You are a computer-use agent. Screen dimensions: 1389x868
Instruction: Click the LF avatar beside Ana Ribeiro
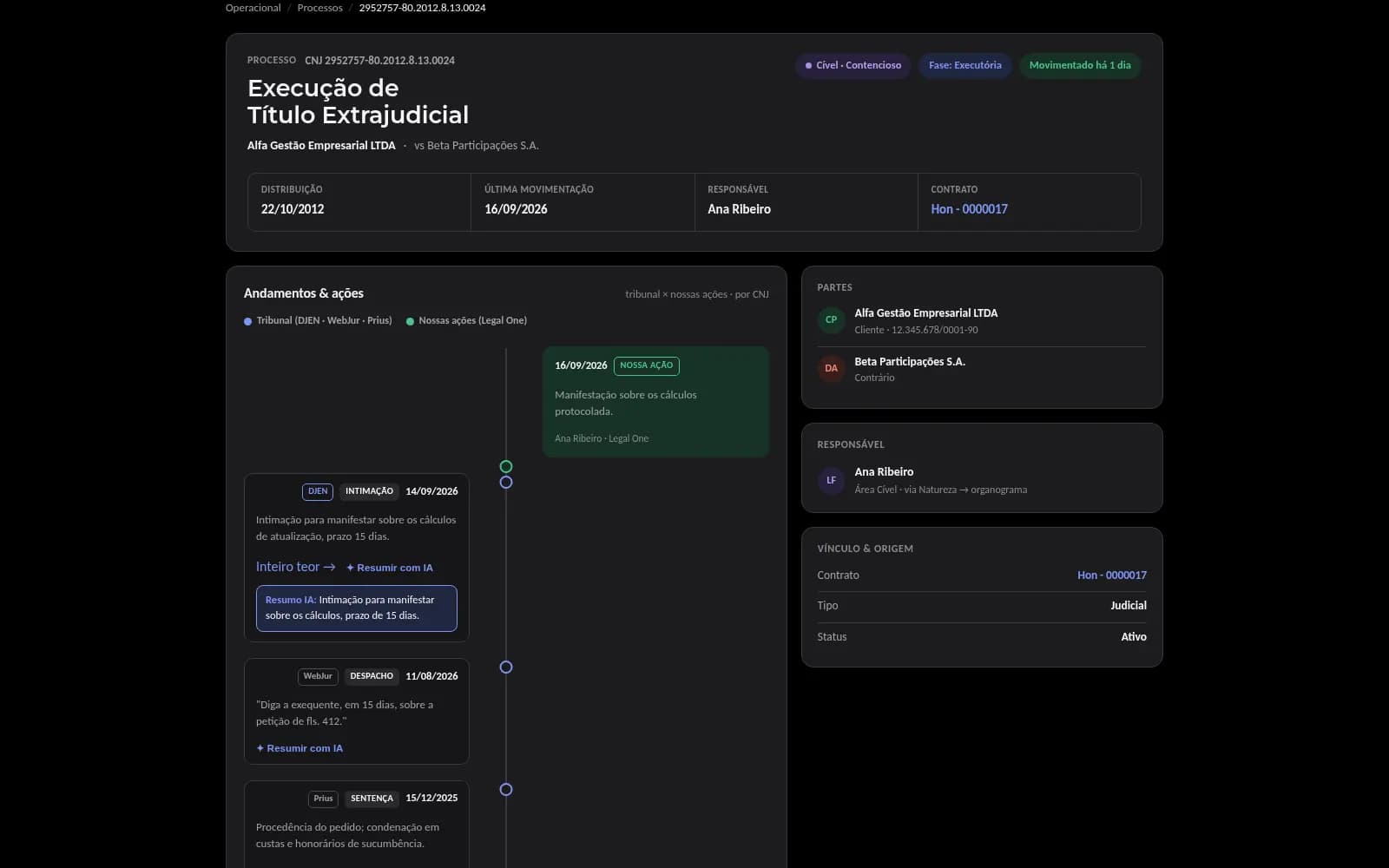point(831,480)
